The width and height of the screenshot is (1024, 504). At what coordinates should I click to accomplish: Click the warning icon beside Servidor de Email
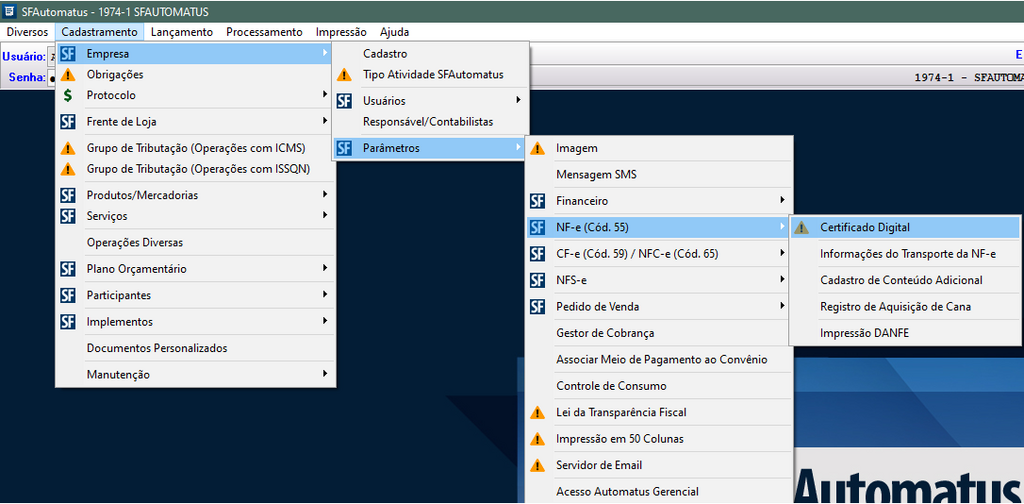point(538,466)
